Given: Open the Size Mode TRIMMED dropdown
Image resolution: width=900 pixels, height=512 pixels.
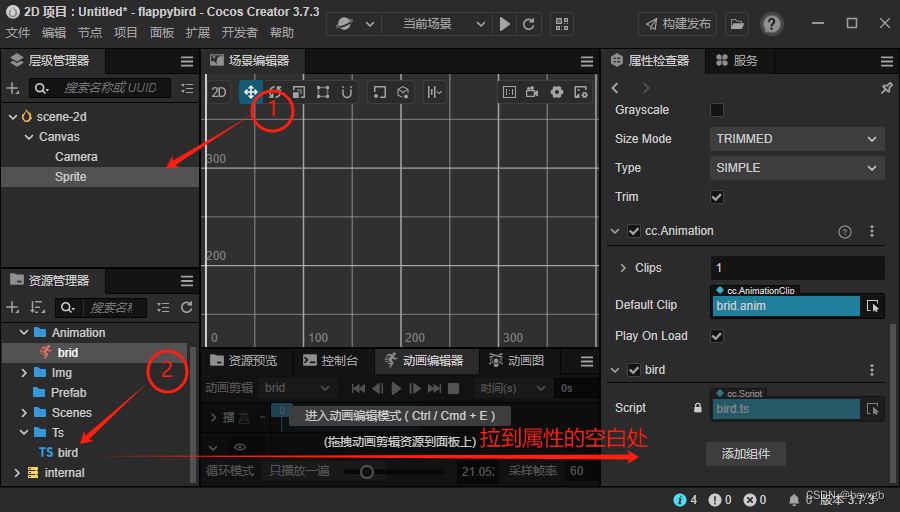Looking at the screenshot, I should (797, 139).
